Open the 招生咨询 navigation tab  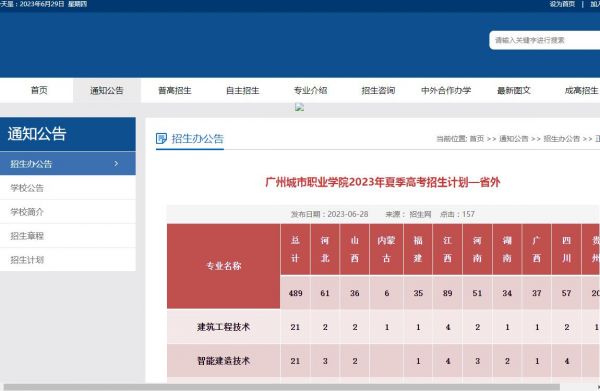(378, 90)
